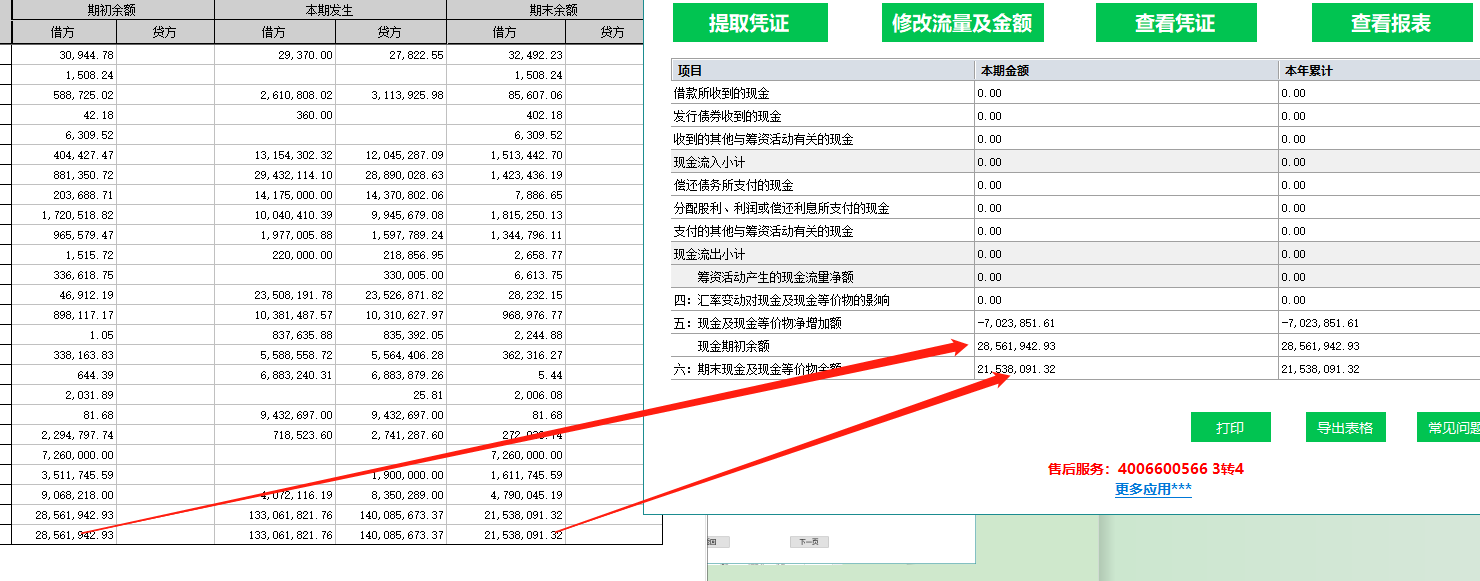This screenshot has width=1480, height=581.
Task: Select the 期末余额 header in balance sheet
Action: click(554, 10)
